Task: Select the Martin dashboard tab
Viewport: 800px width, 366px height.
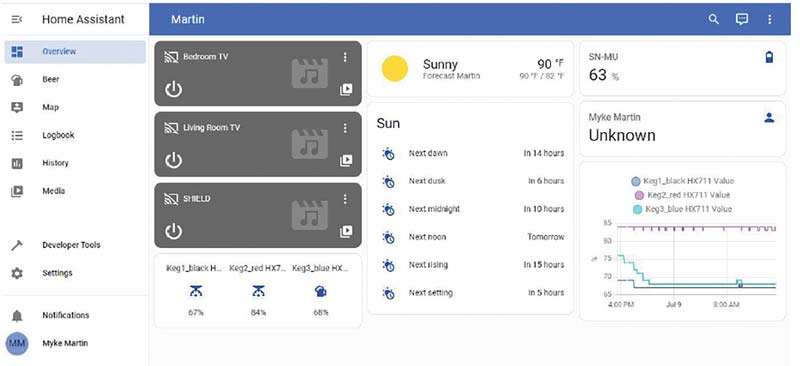Action: point(188,19)
